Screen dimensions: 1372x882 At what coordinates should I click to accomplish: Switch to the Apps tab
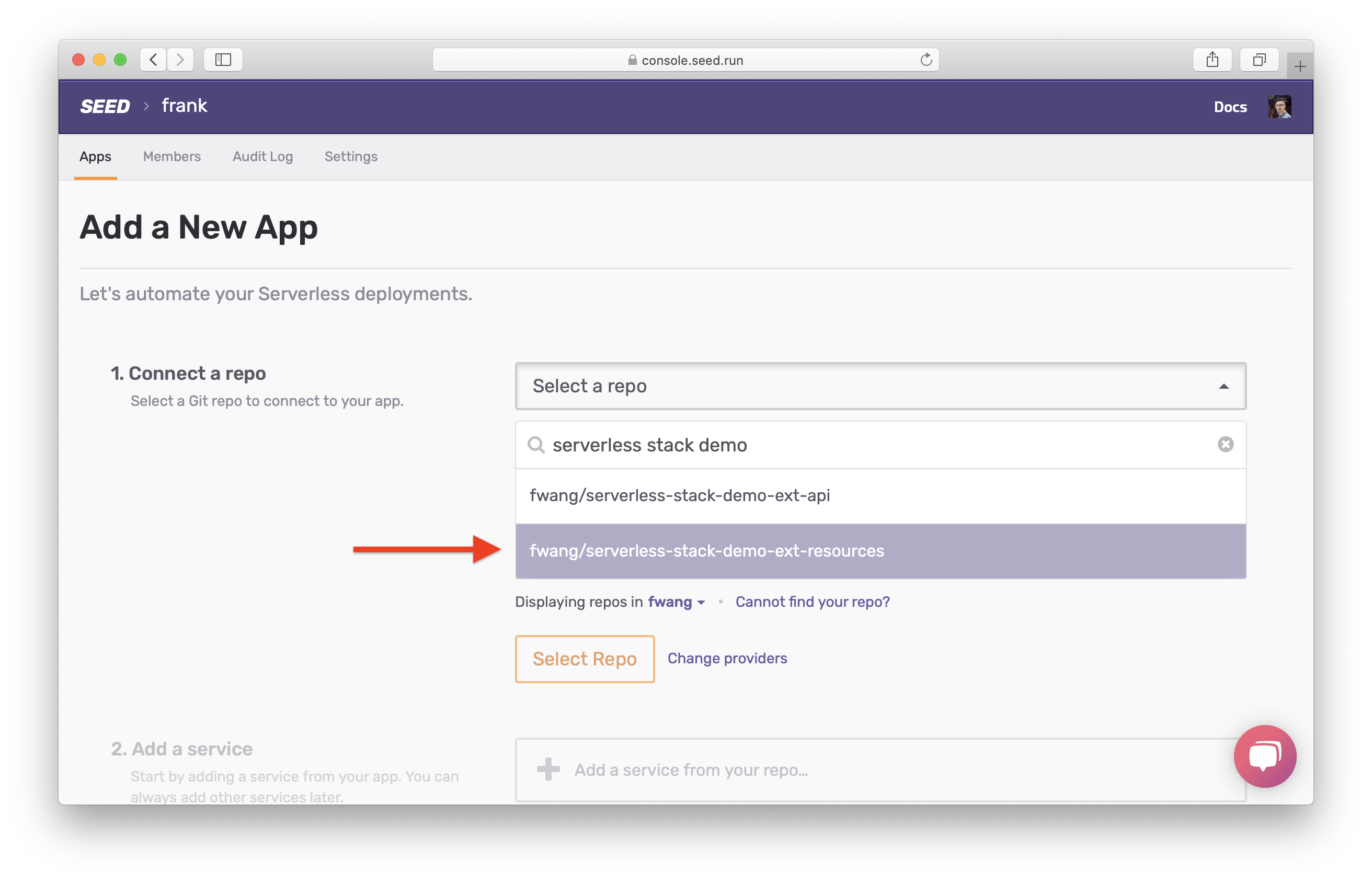[96, 156]
